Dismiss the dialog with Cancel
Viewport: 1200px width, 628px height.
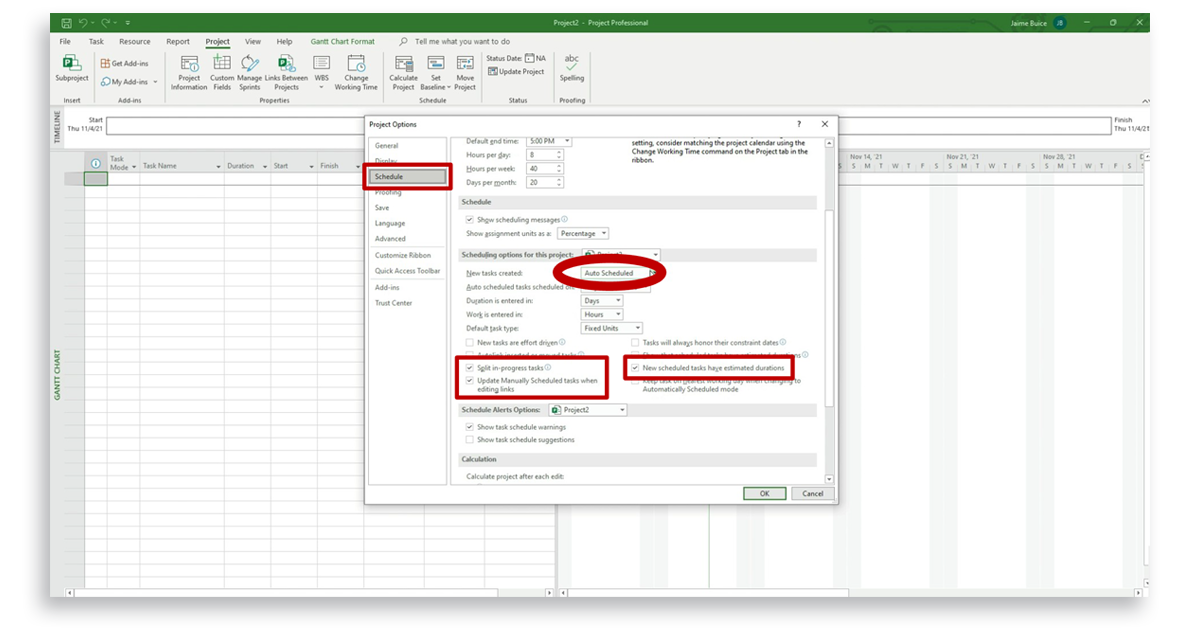tap(812, 493)
